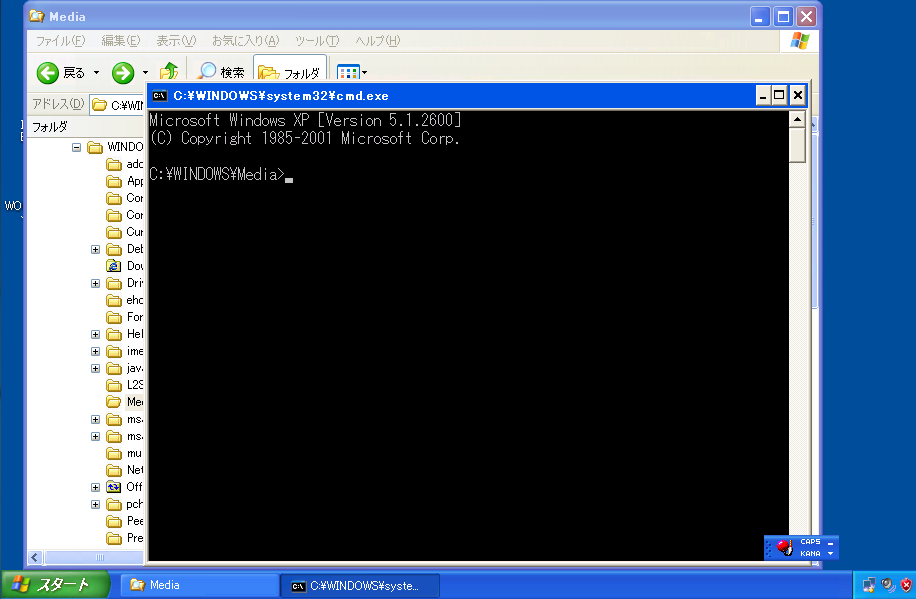Expand the Hel folder node
916x599 pixels.
tap(95, 334)
